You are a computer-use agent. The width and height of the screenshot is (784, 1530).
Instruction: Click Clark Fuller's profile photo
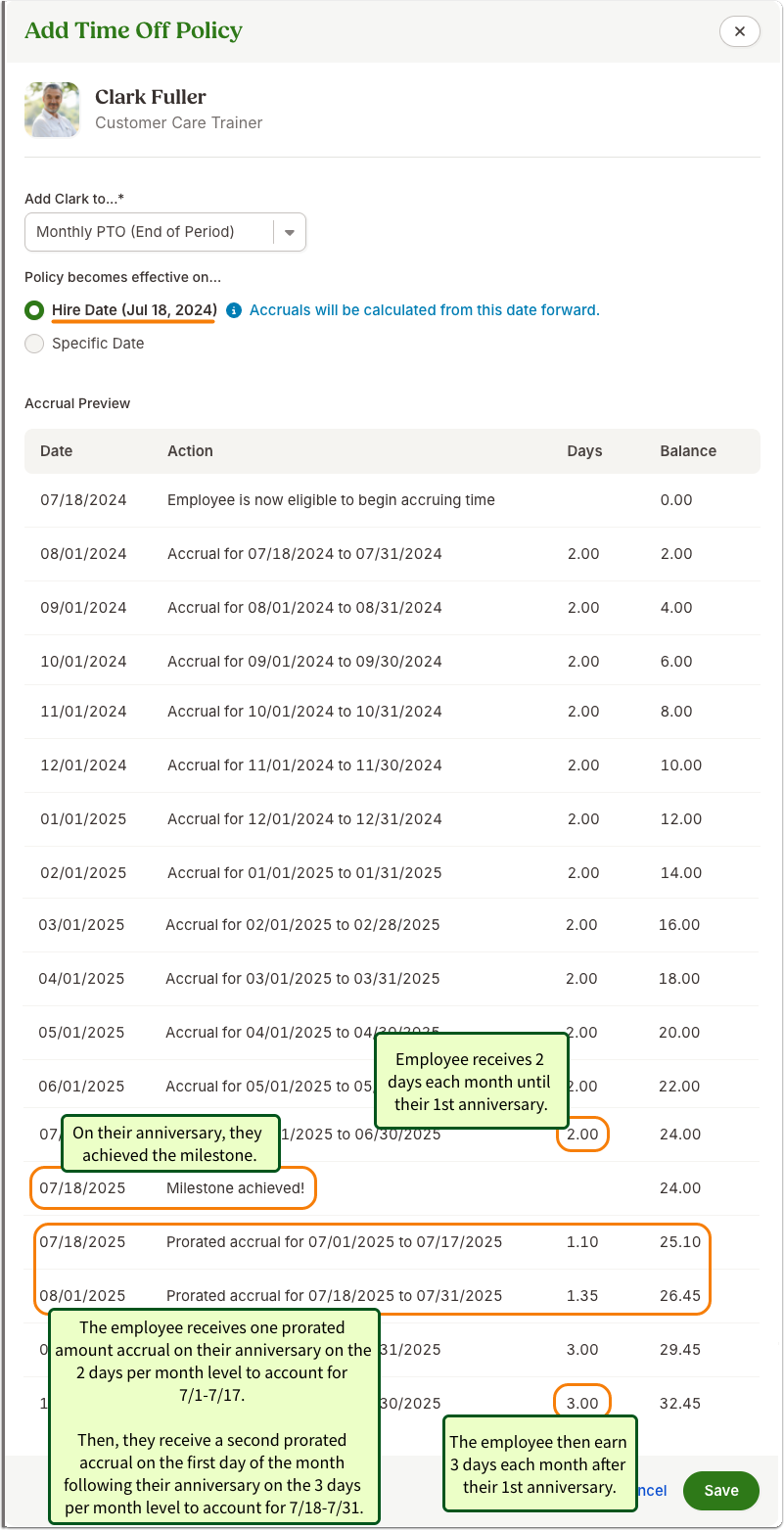tap(52, 110)
